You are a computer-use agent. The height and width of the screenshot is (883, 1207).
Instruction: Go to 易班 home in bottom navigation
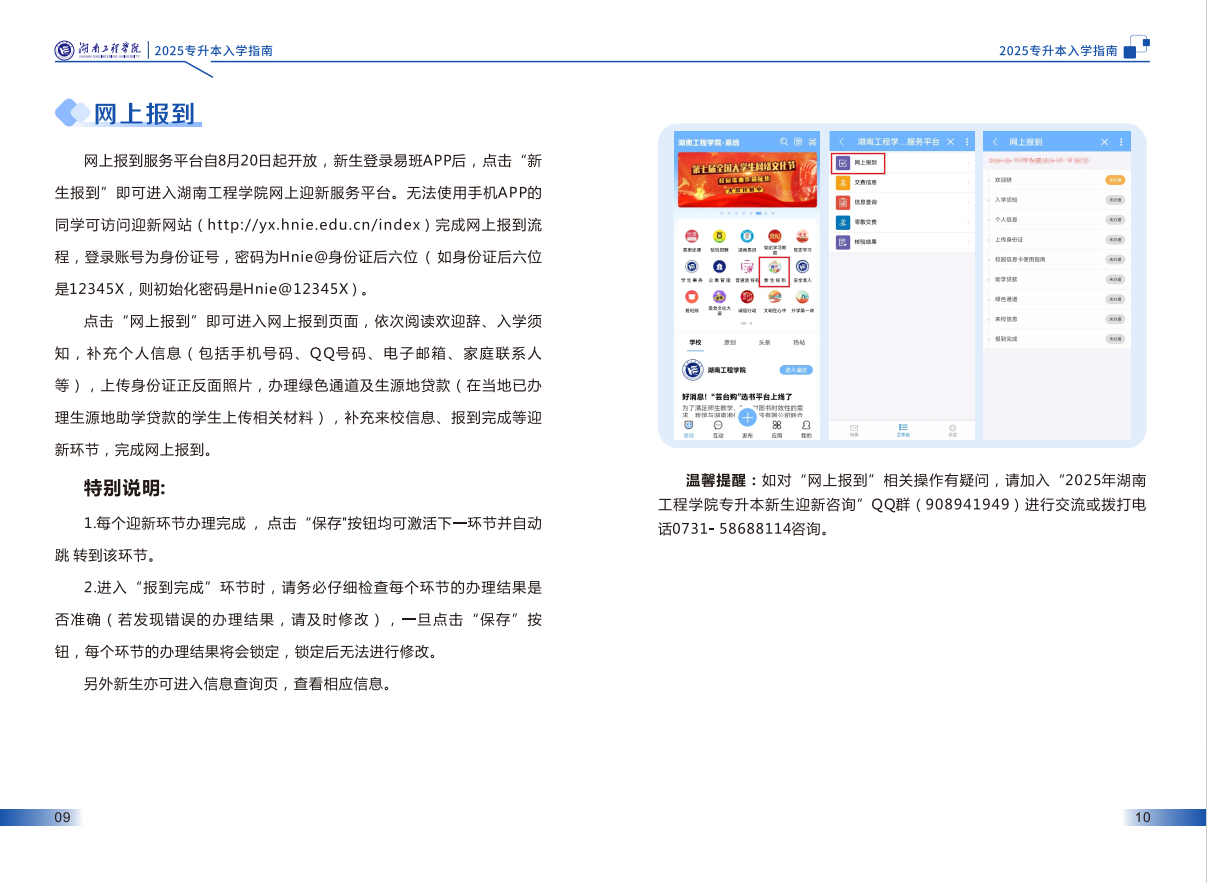pyautogui.click(x=689, y=430)
